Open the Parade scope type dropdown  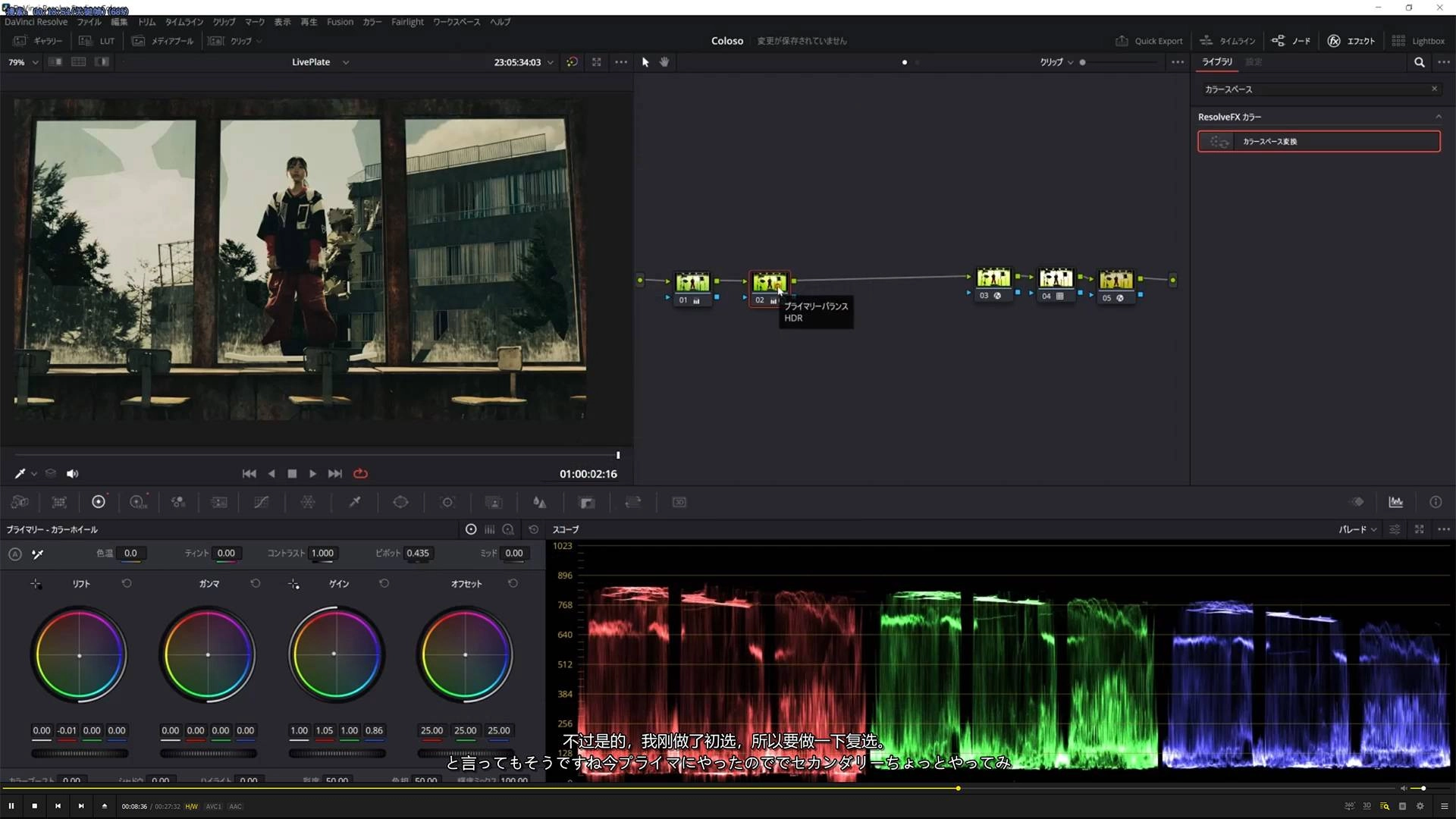1357,529
